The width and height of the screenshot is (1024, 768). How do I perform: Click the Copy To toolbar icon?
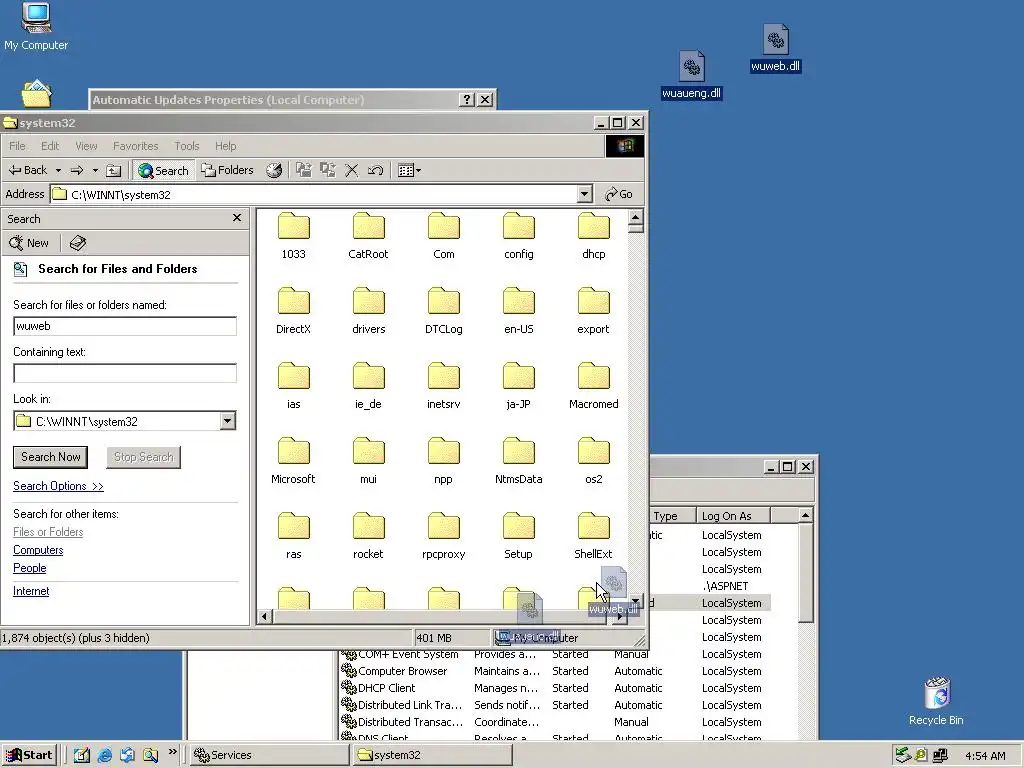click(x=328, y=170)
